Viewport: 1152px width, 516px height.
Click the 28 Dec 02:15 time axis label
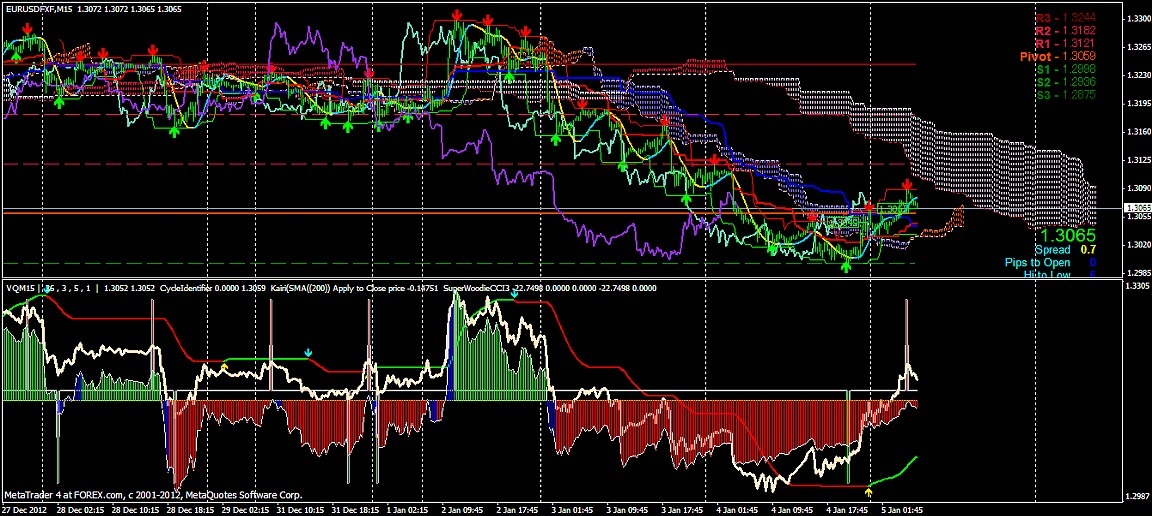79,509
